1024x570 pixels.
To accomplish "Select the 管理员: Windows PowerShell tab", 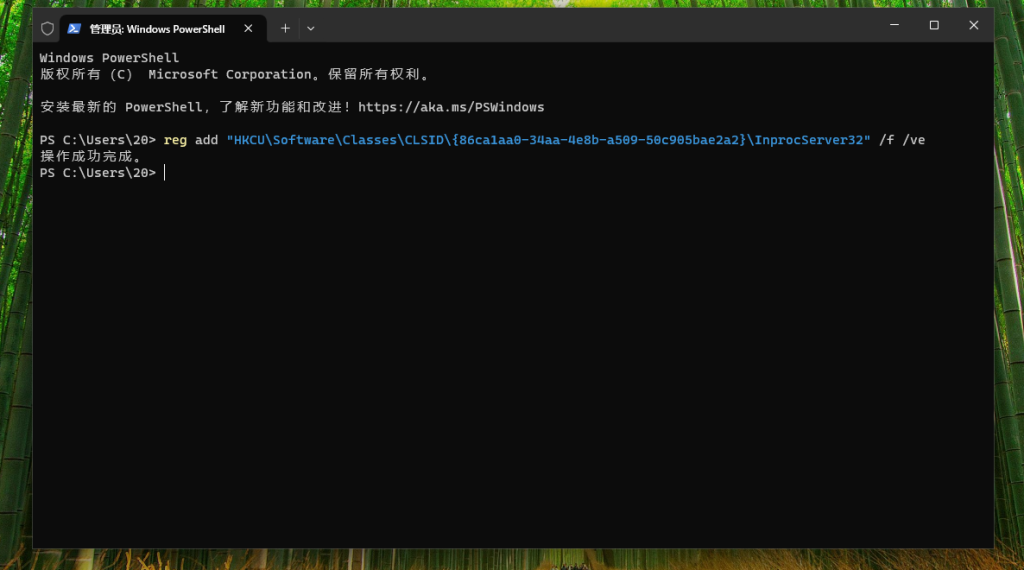I will coord(163,29).
